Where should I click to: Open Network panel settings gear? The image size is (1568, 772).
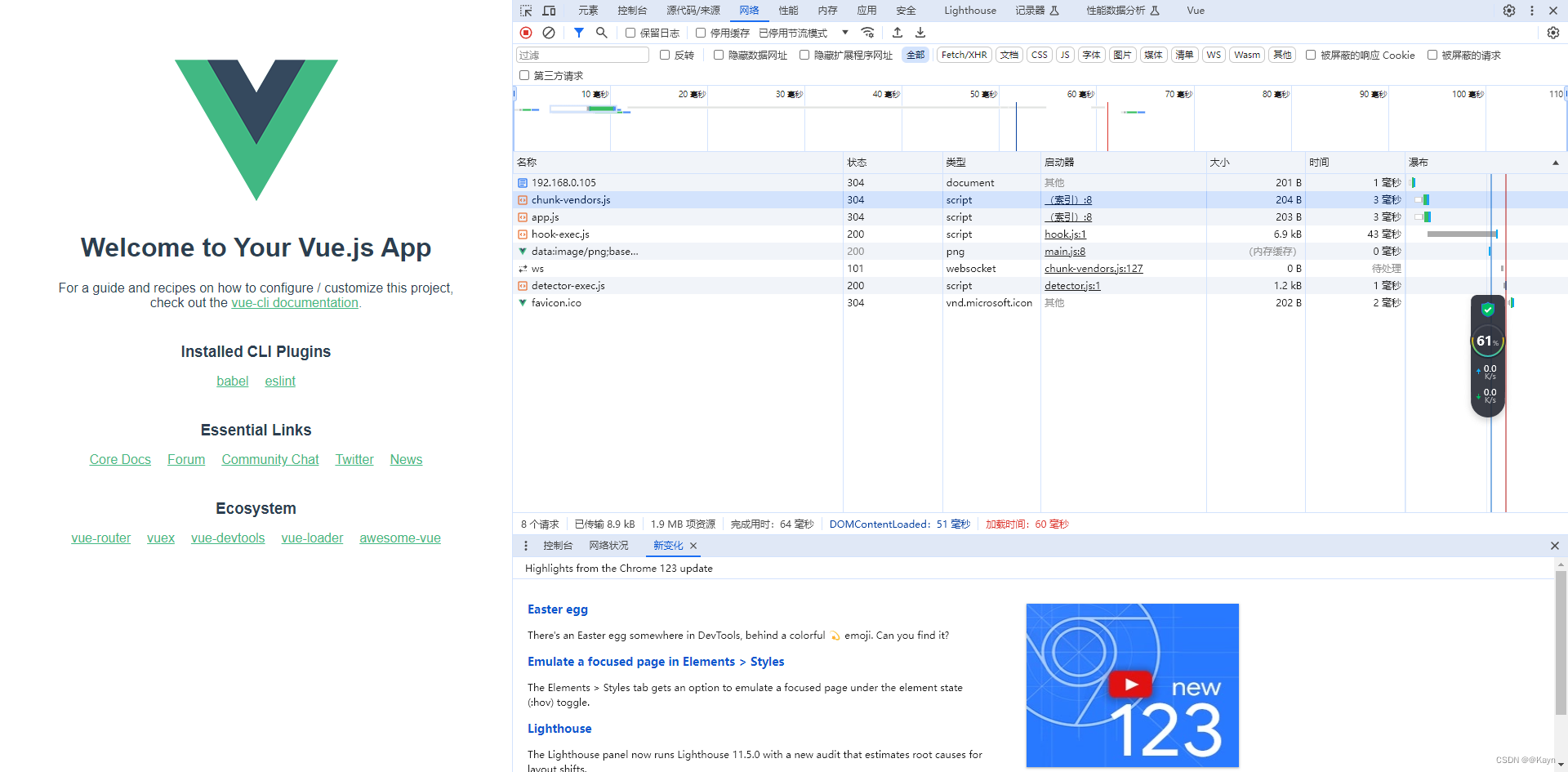coord(1553,33)
